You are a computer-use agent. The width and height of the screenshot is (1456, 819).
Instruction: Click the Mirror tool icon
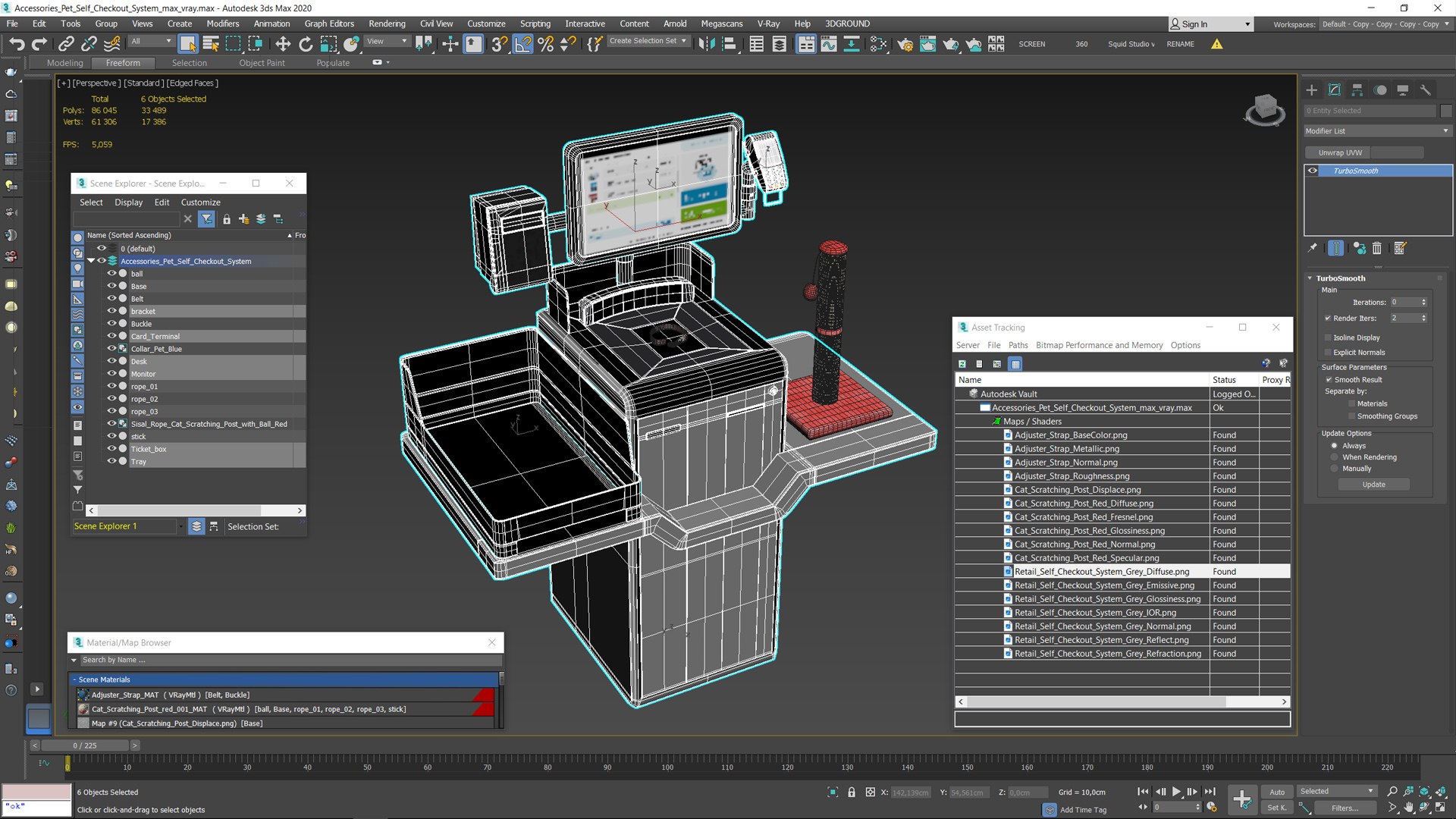[x=707, y=44]
